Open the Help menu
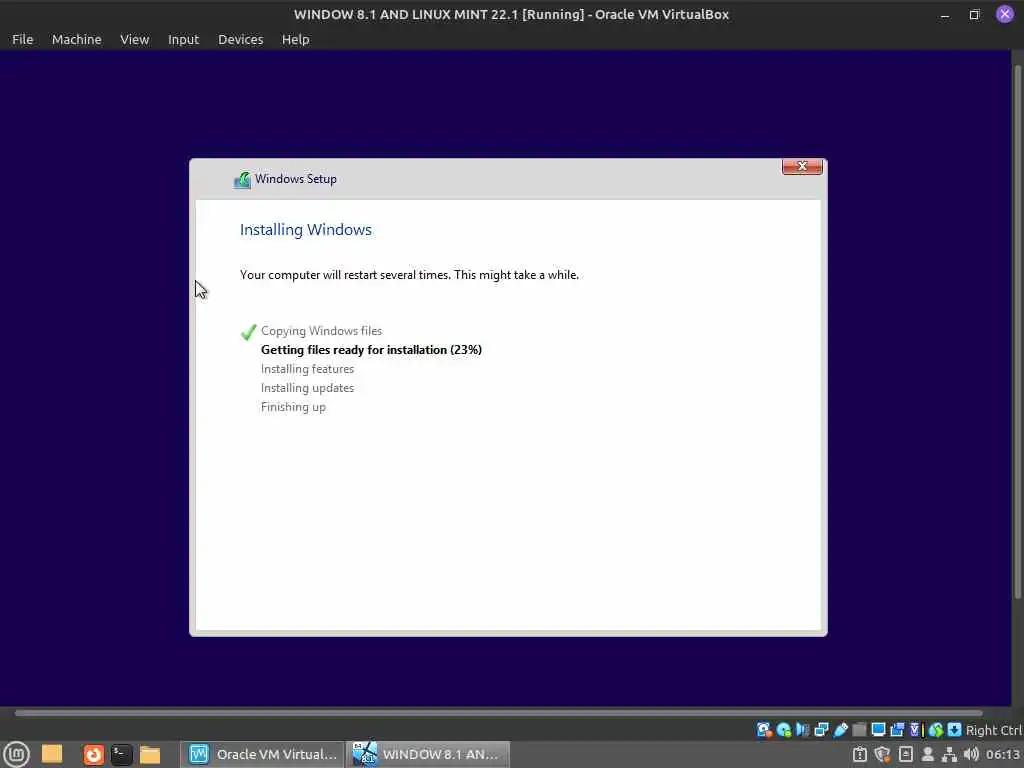 click(295, 39)
